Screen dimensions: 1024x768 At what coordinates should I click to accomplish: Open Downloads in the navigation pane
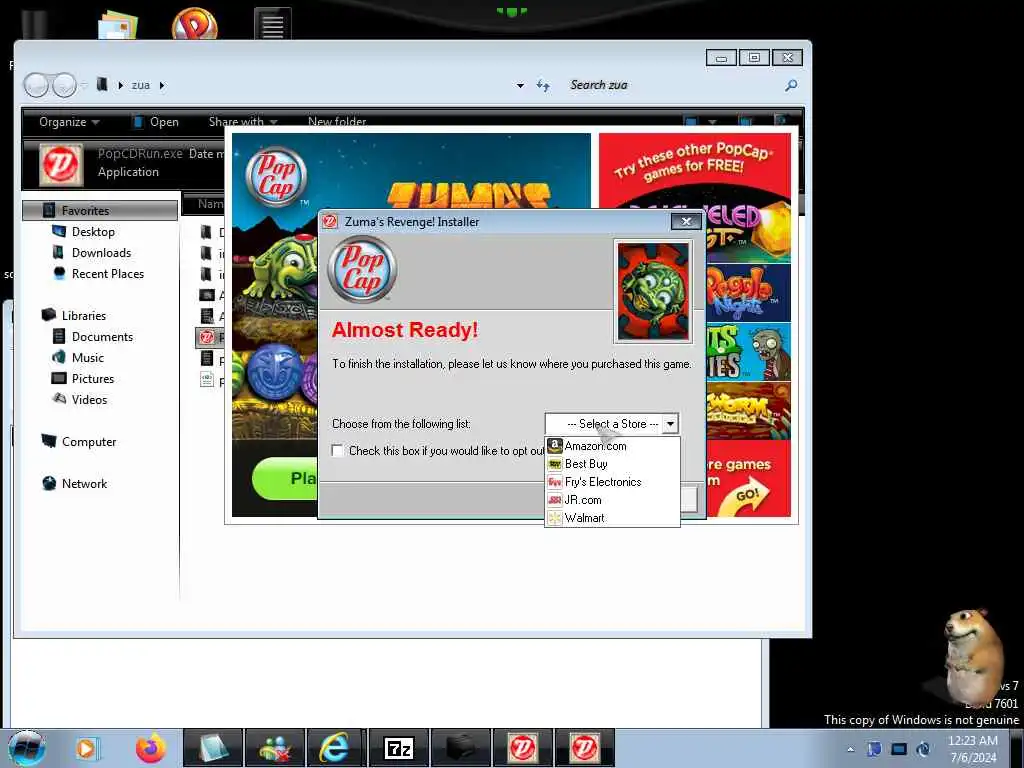pyautogui.click(x=101, y=253)
